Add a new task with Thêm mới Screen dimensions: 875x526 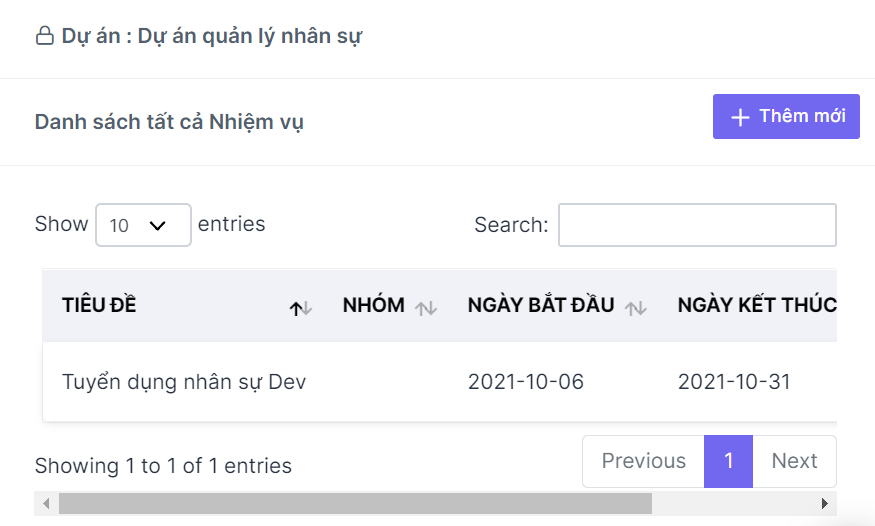pyautogui.click(x=786, y=117)
